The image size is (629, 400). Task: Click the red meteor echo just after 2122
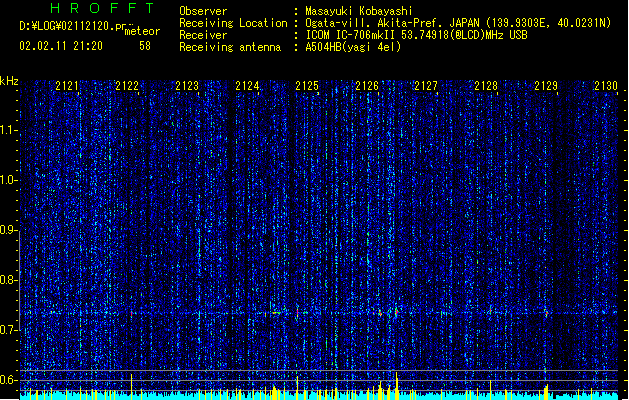(x=132, y=314)
